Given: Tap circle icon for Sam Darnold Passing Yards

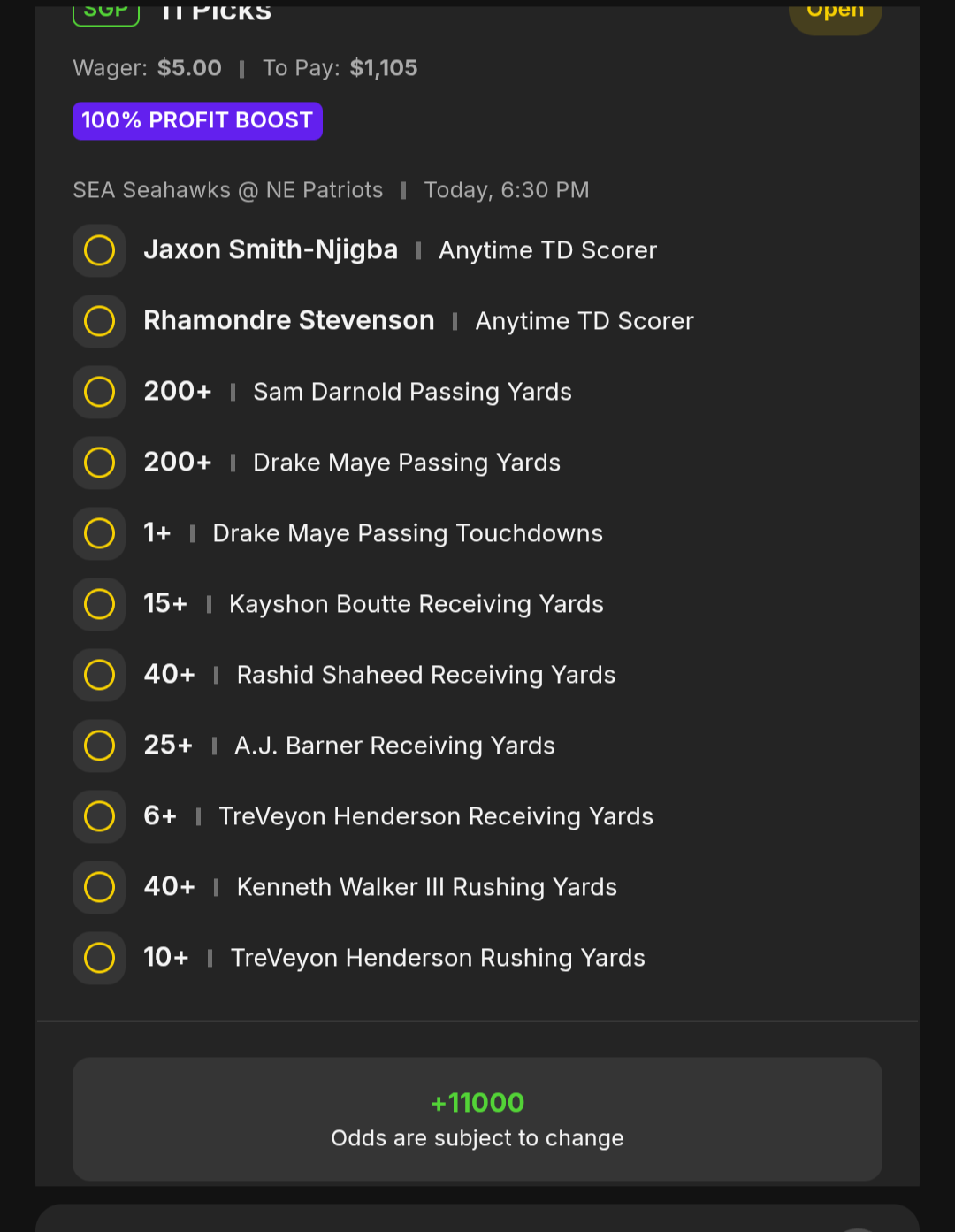Looking at the screenshot, I should (99, 392).
